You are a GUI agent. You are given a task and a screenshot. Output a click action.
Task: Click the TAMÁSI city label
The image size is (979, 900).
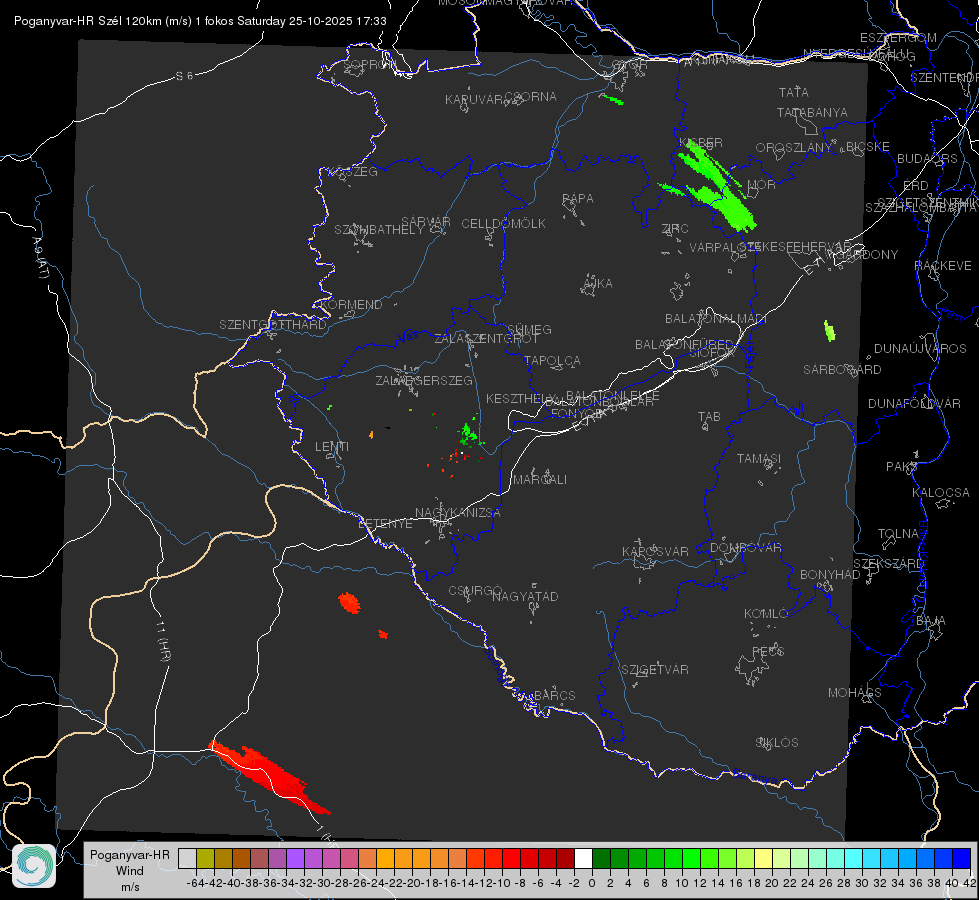click(x=759, y=458)
